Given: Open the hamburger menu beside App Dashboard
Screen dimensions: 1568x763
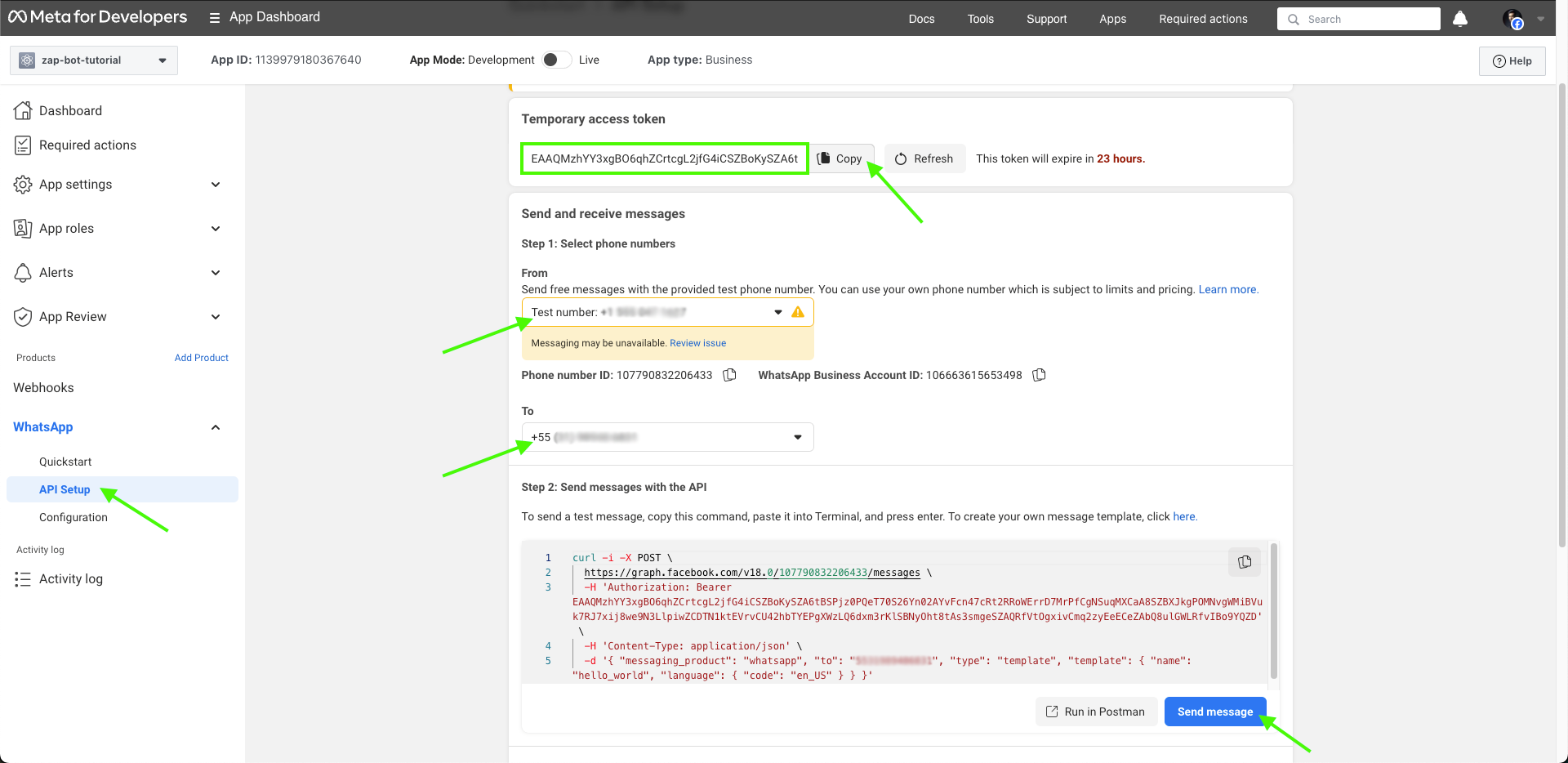Looking at the screenshot, I should [215, 18].
